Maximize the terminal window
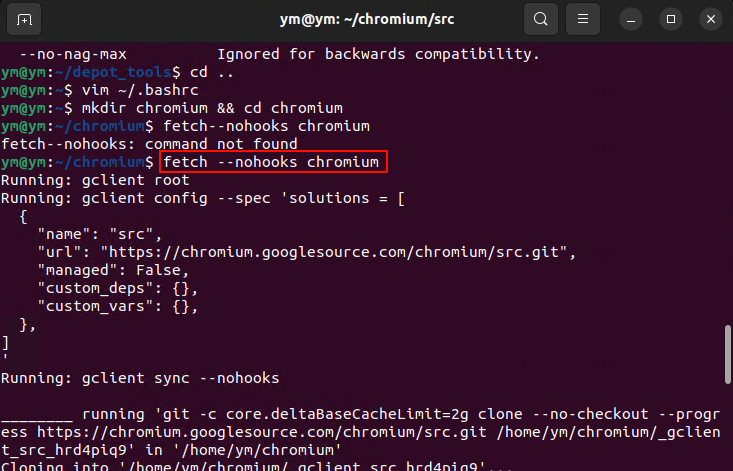 (671, 20)
